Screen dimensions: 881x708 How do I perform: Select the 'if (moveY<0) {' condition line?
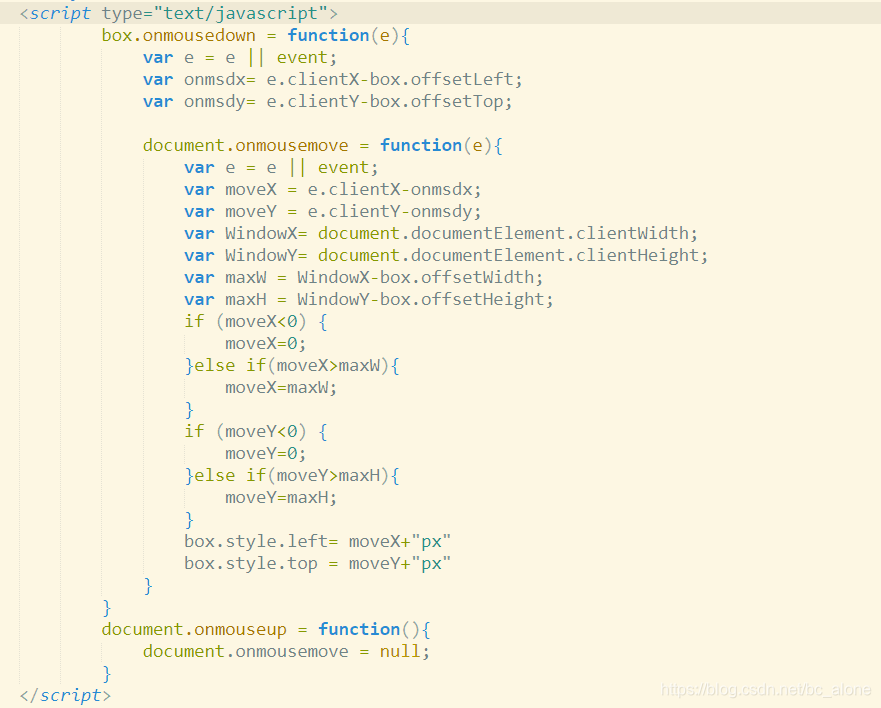click(256, 432)
